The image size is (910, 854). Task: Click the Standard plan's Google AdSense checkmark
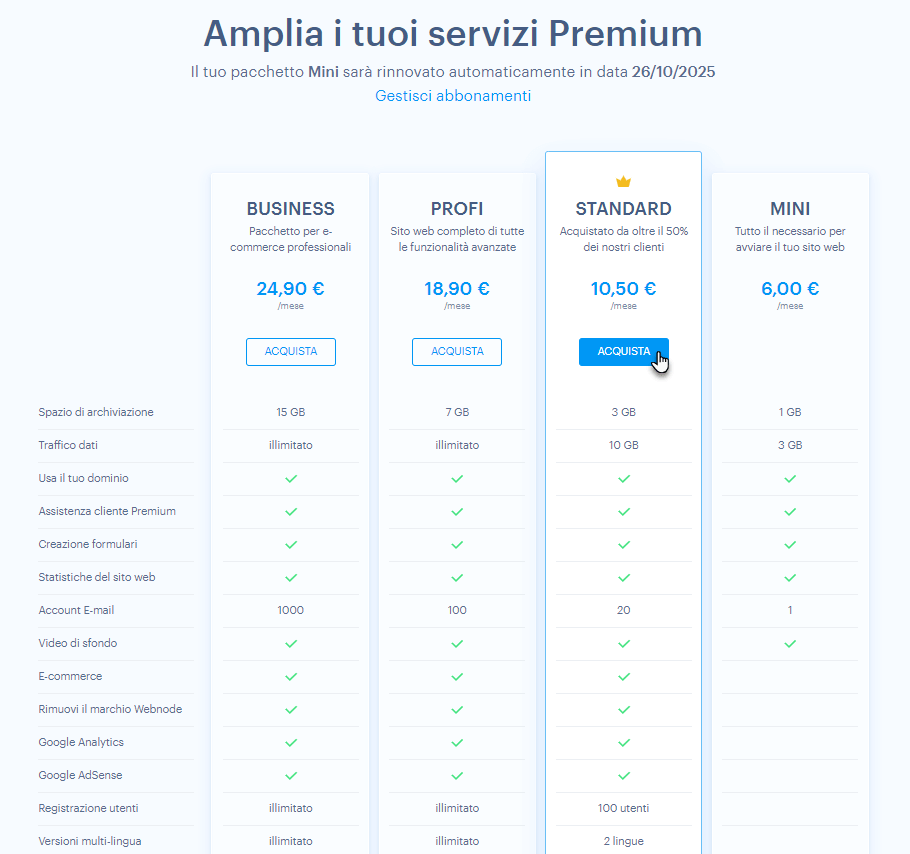[624, 776]
